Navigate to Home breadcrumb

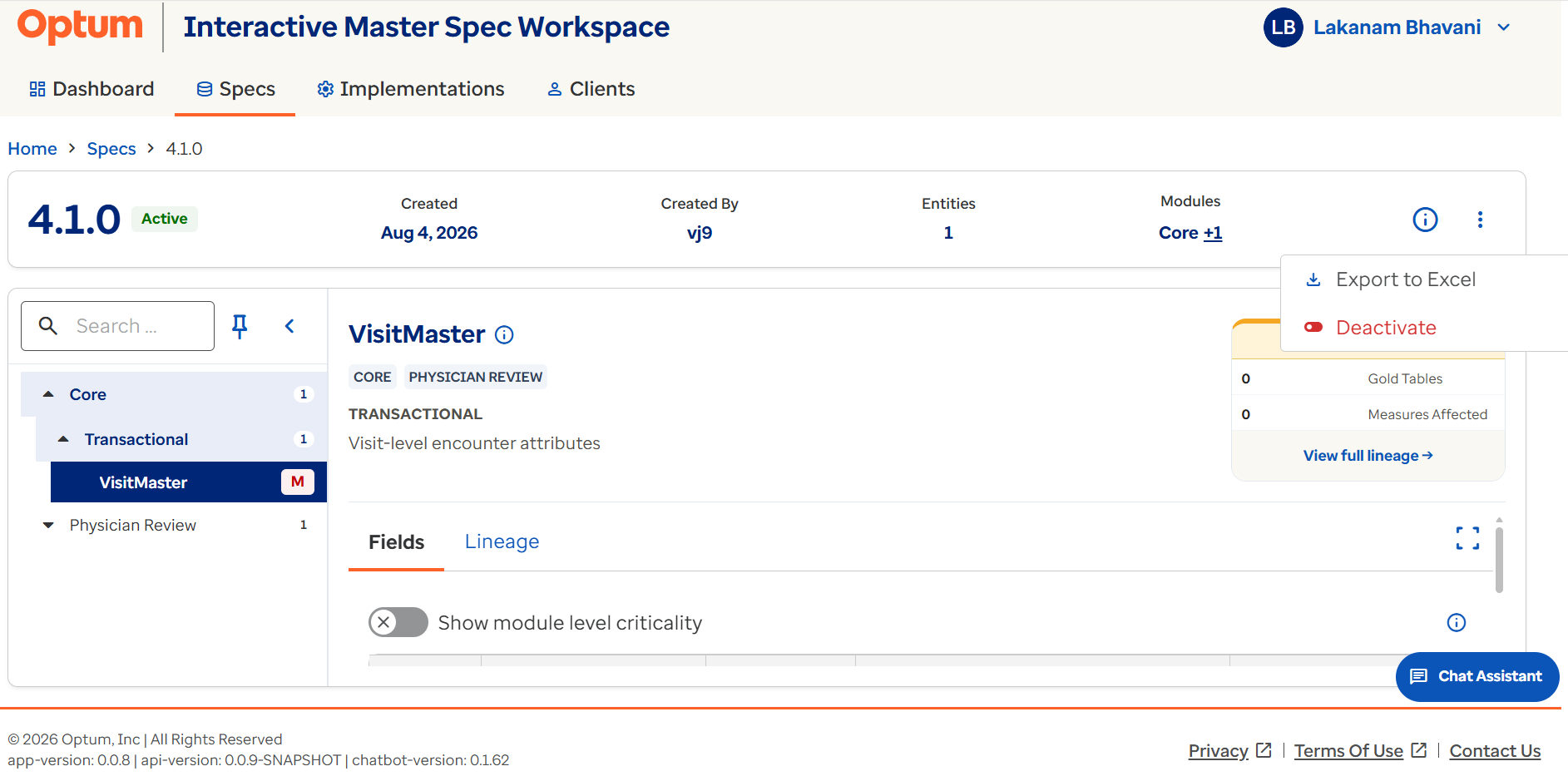[x=32, y=149]
